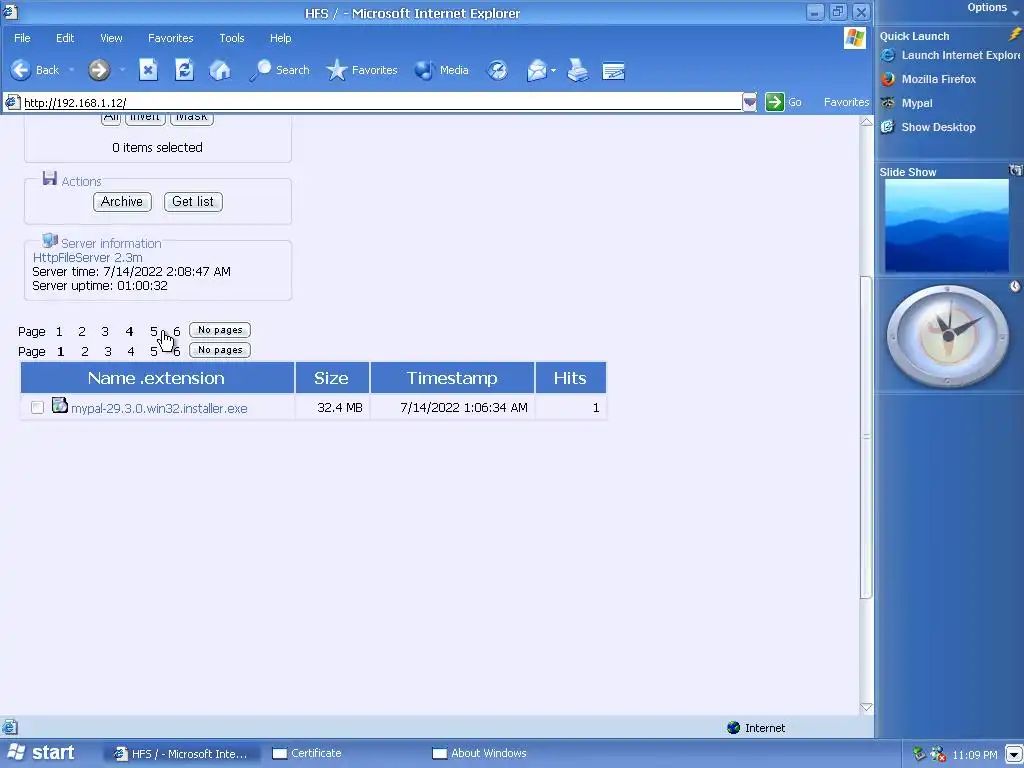The image size is (1024, 768).
Task: Click the scroll down arrow of page
Action: pos(867,707)
